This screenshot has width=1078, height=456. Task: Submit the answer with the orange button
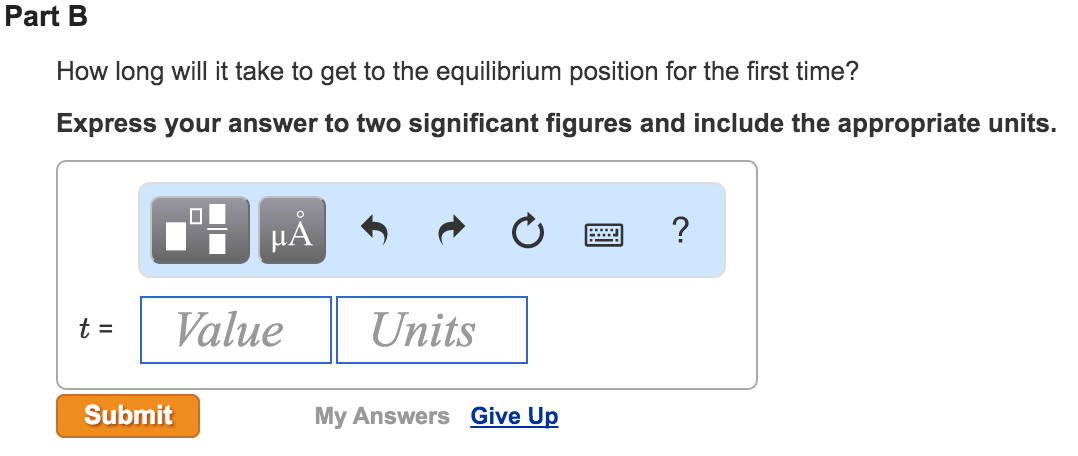(x=128, y=415)
